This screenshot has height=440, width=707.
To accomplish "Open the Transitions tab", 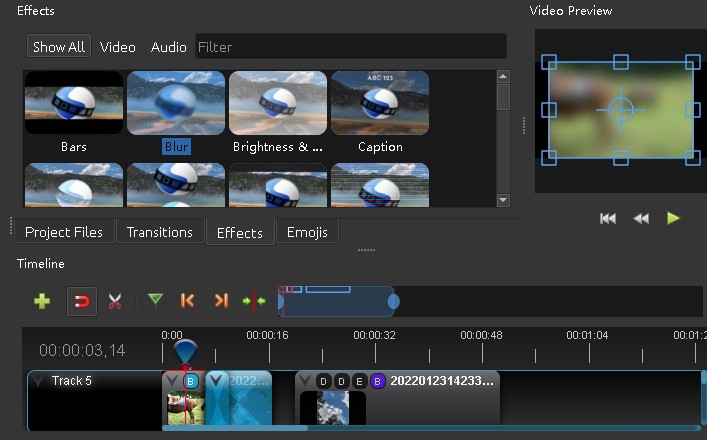I will coord(160,232).
